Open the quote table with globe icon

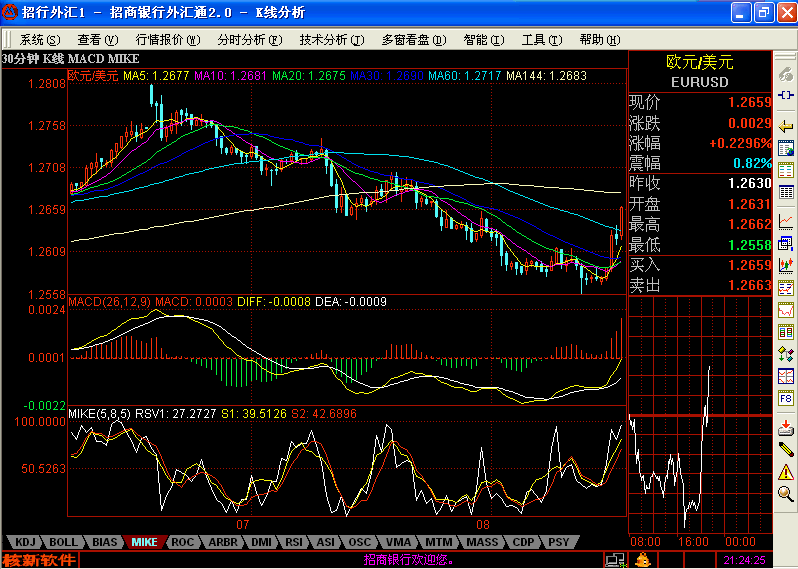(786, 149)
